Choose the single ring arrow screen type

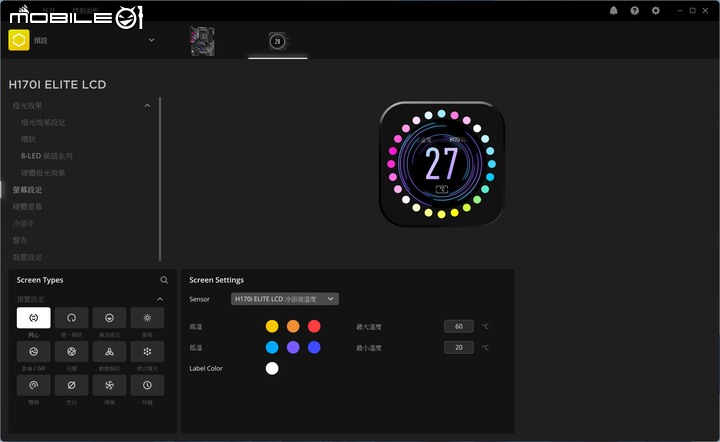(72, 318)
